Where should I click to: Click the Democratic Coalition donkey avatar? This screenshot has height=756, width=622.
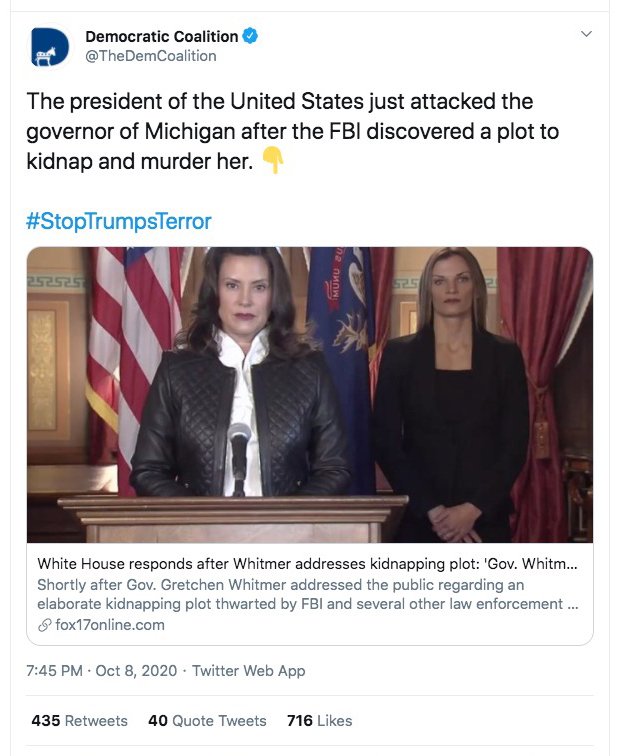click(50, 46)
